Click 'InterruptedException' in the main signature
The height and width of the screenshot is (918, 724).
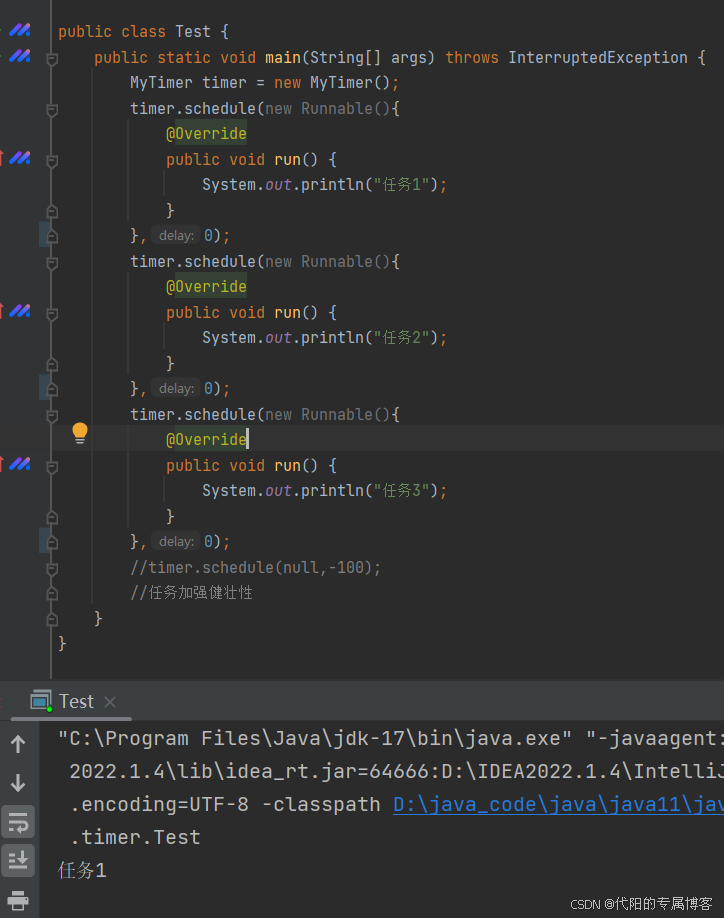coord(598,57)
